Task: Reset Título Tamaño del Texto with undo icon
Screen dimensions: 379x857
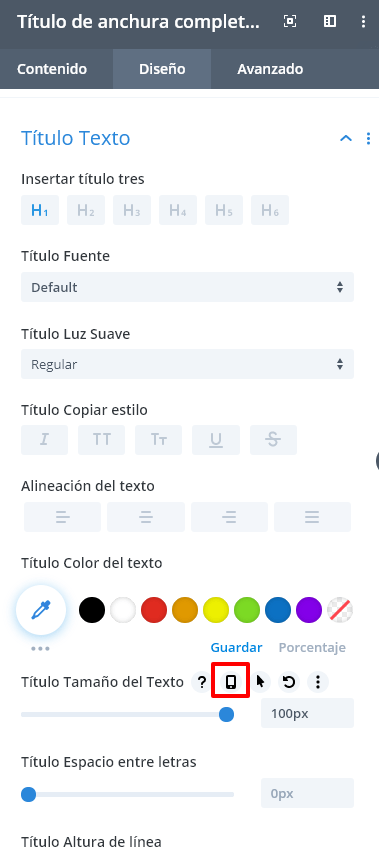Action: tap(289, 682)
